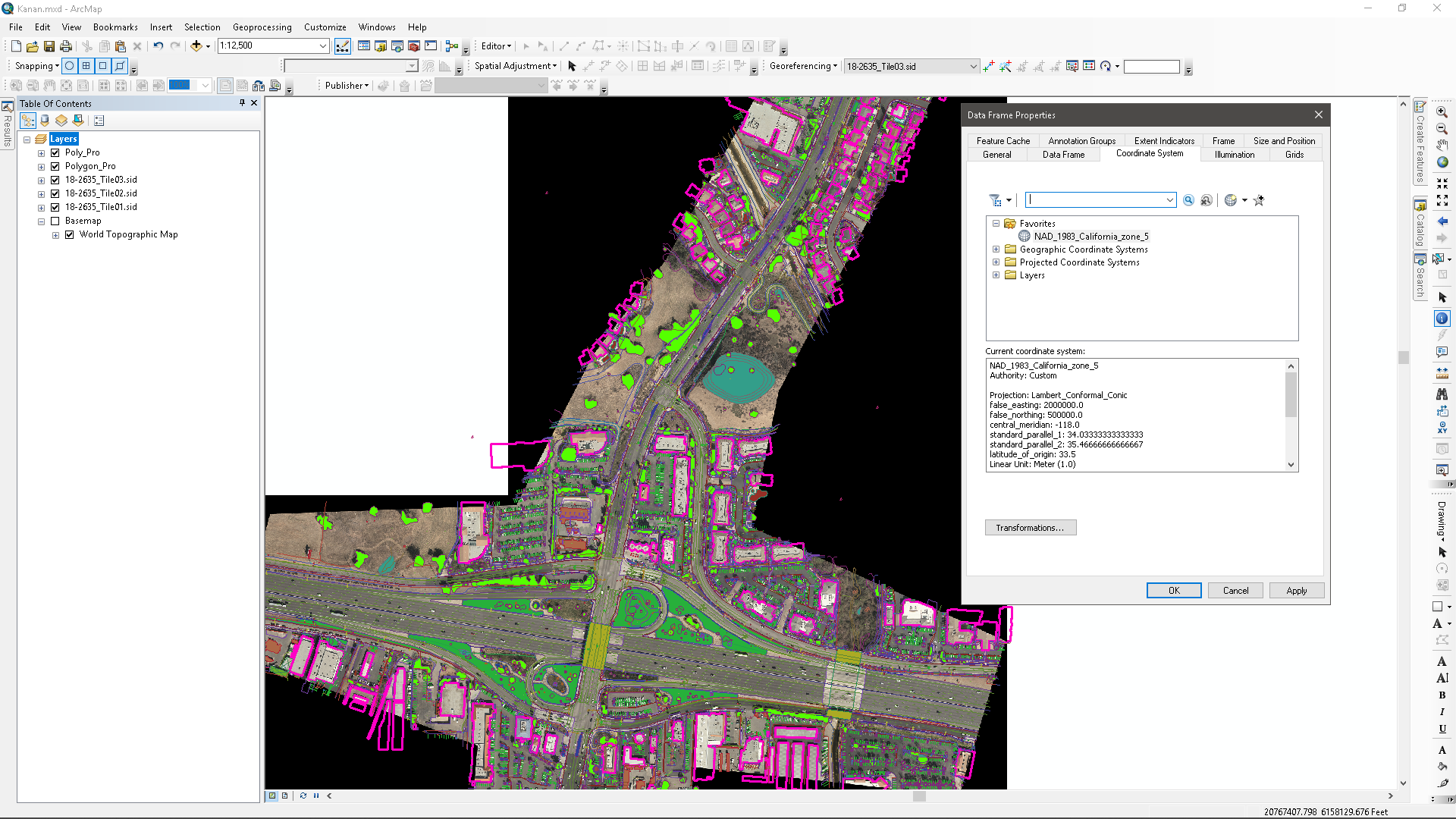Enable the Basemap group layer checkbox
1456x819 pixels.
pos(55,221)
